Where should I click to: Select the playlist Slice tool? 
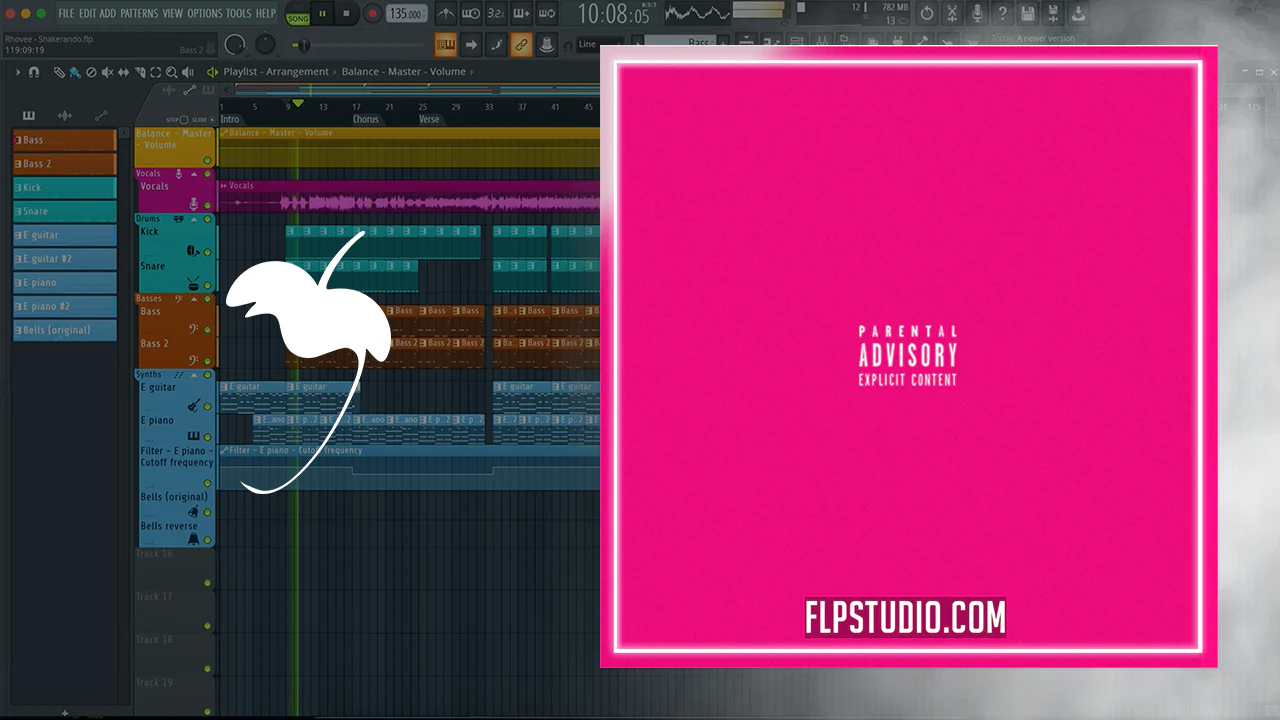139,72
